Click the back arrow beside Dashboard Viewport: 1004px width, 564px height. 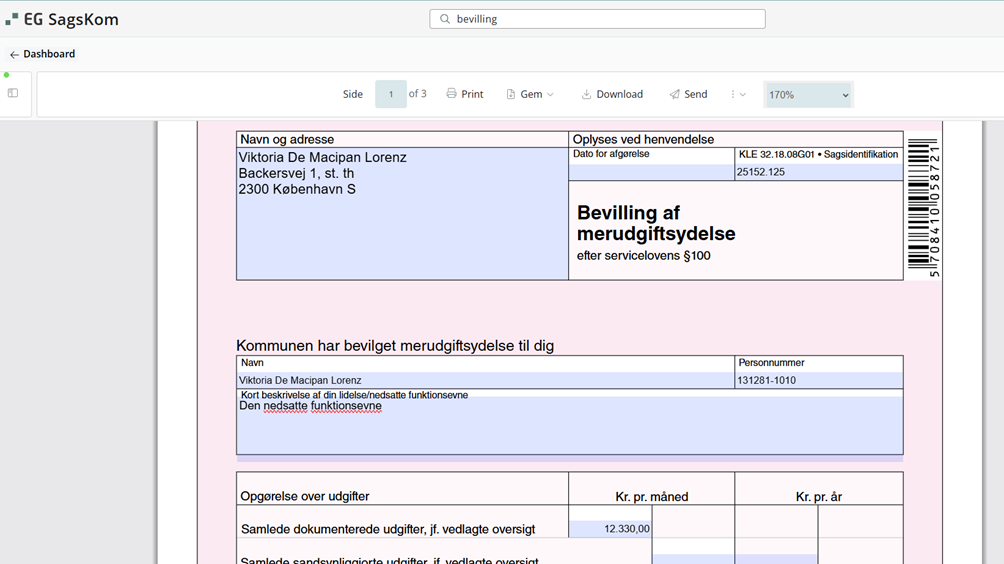tap(14, 55)
